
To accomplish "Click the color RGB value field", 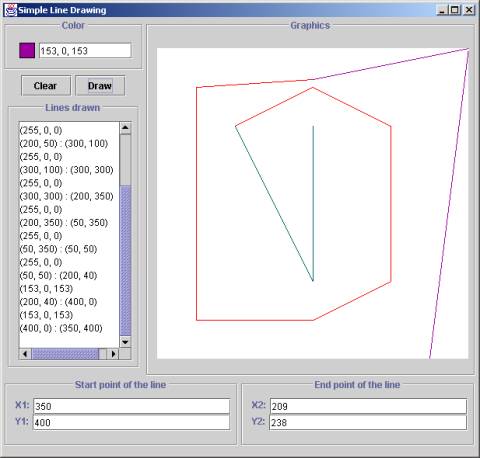I will click(x=85, y=51).
